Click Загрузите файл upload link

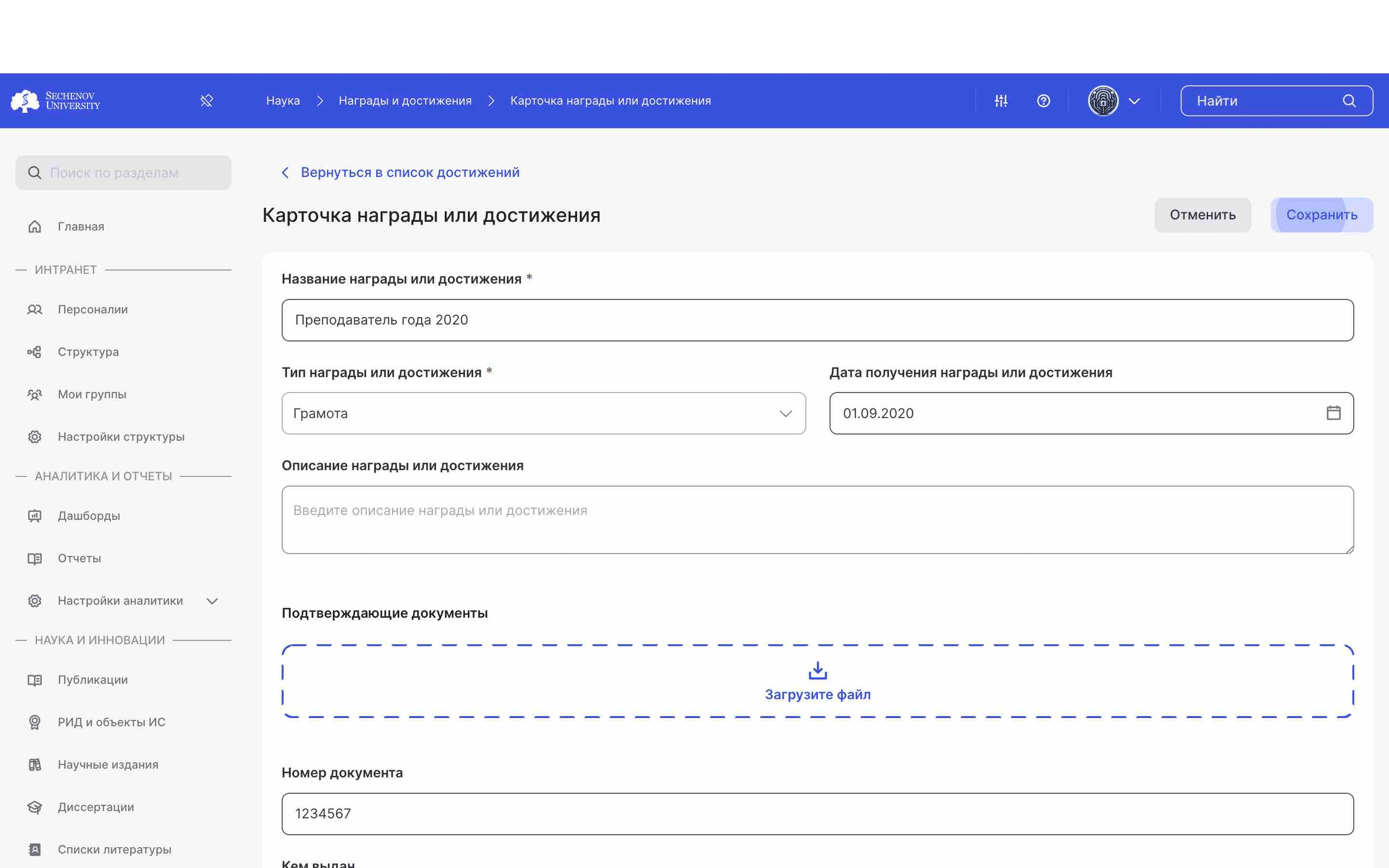817,695
